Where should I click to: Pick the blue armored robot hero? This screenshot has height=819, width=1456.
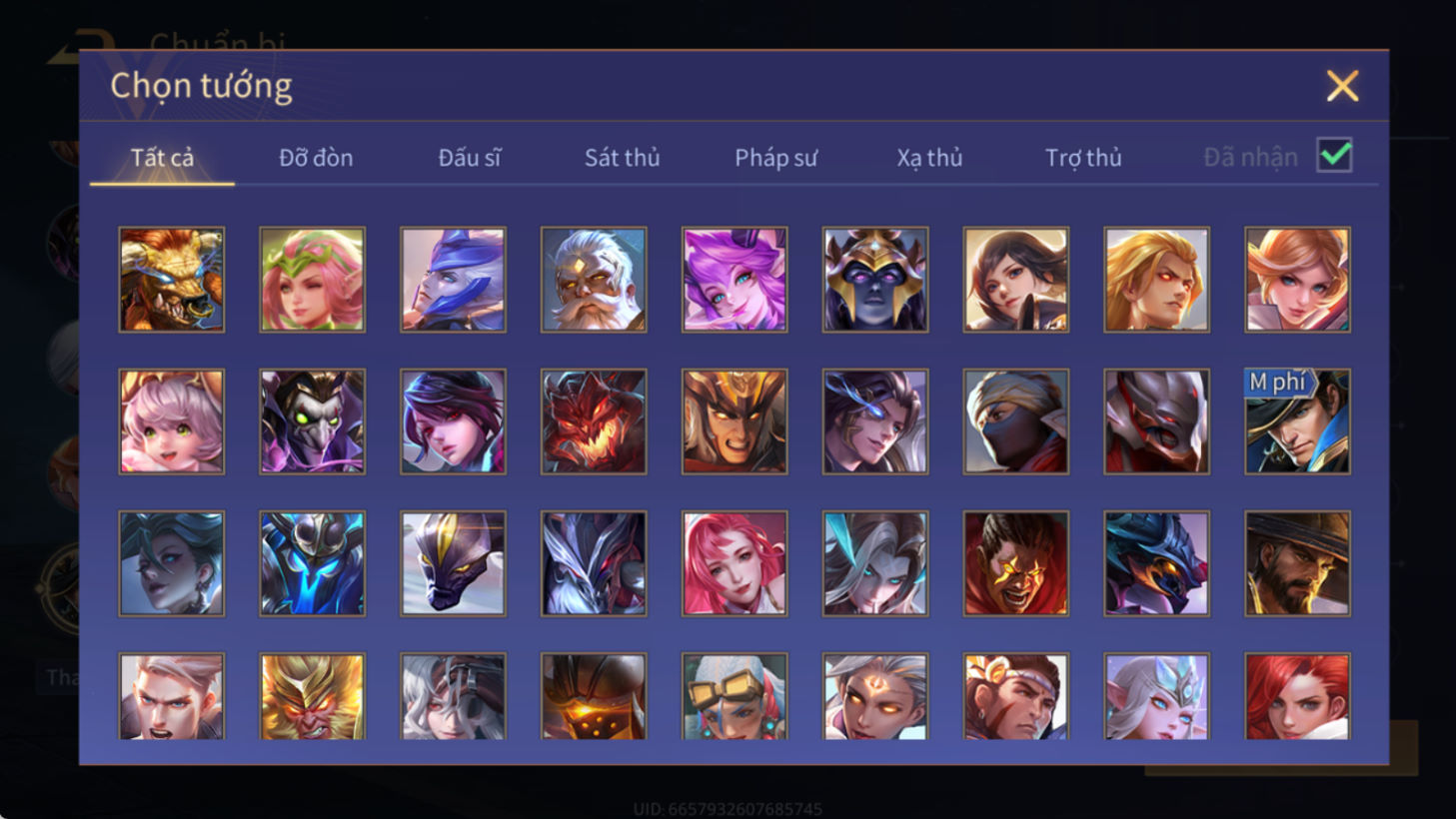[312, 563]
